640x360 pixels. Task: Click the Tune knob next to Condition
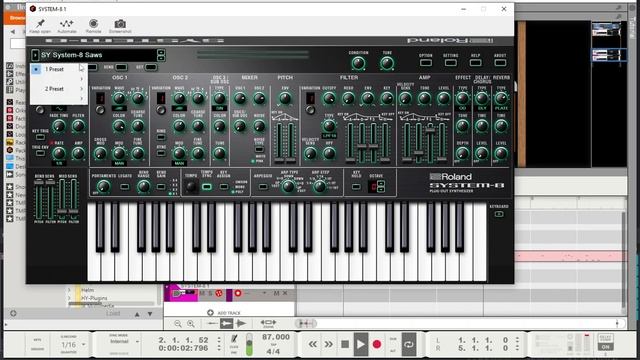click(x=387, y=63)
